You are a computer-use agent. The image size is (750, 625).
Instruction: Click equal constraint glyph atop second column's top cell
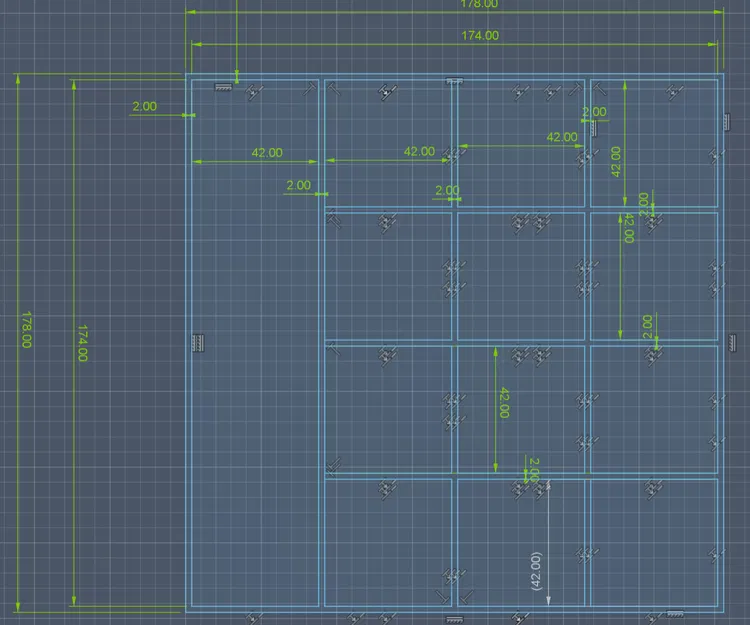coord(388,92)
